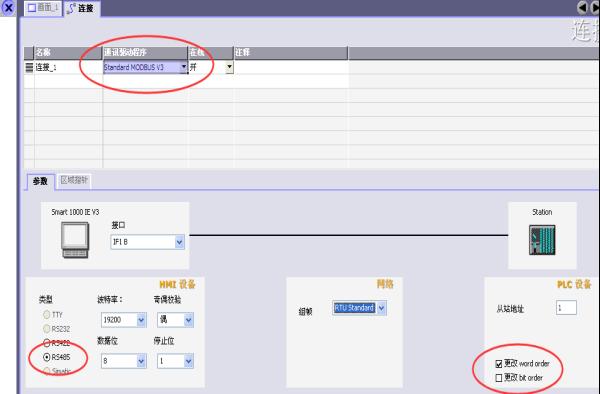Open the 19200 baud rate dropdown
Viewport: 600px width, 394px height.
pos(141,320)
